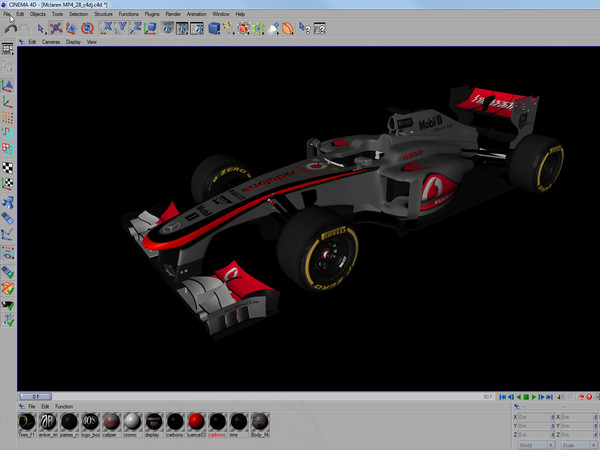Toggle Z axis lock
The image size is (600, 450).
click(136, 28)
